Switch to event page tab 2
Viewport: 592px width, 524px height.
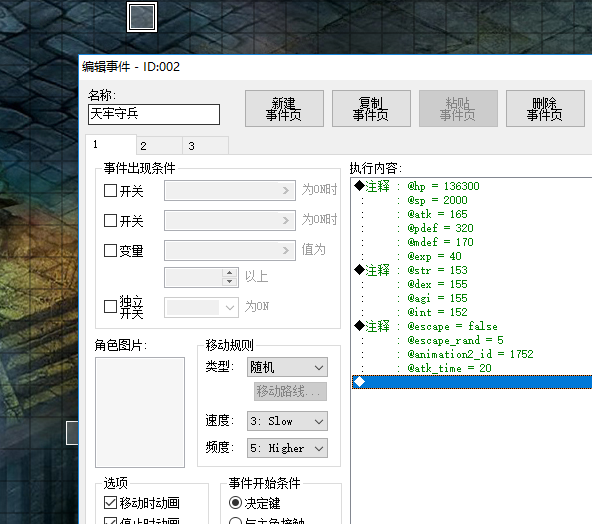pyautogui.click(x=159, y=146)
